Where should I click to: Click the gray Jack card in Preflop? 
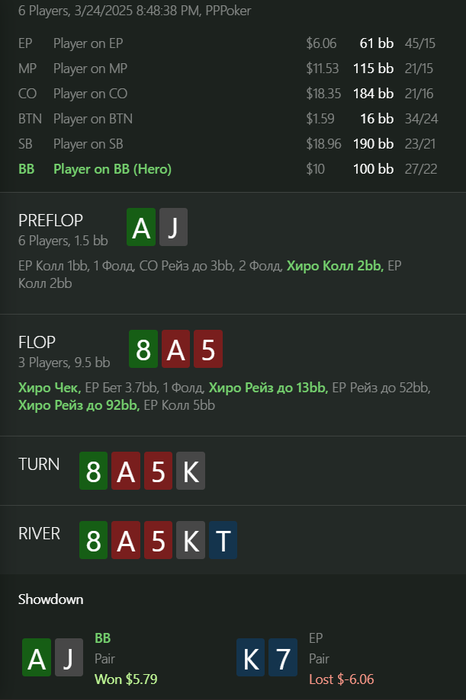tap(173, 227)
